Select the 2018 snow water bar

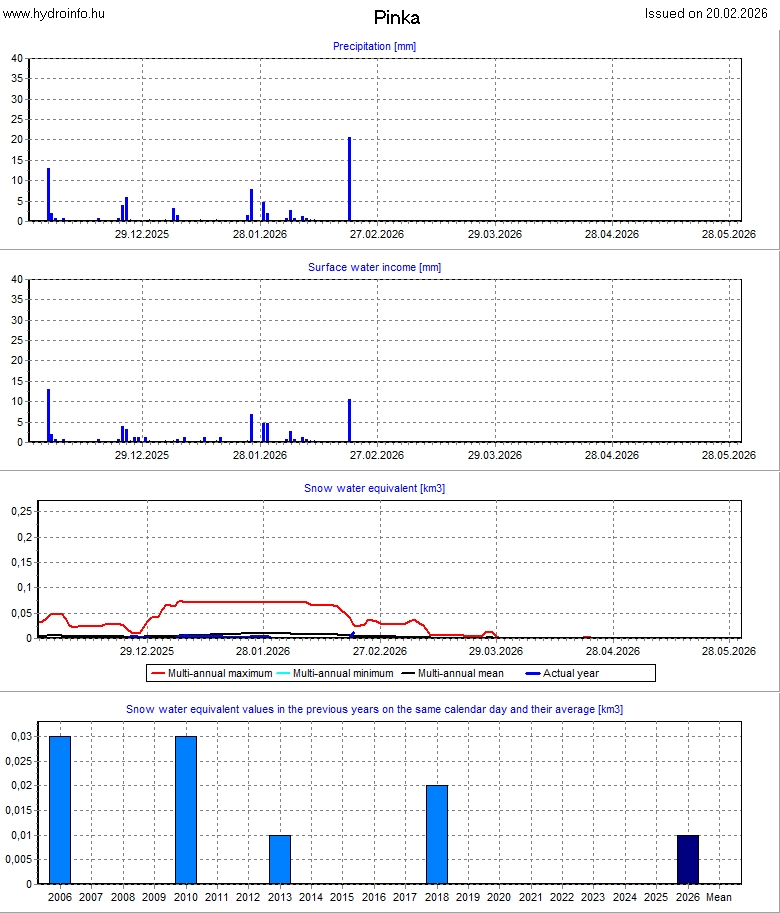point(437,834)
